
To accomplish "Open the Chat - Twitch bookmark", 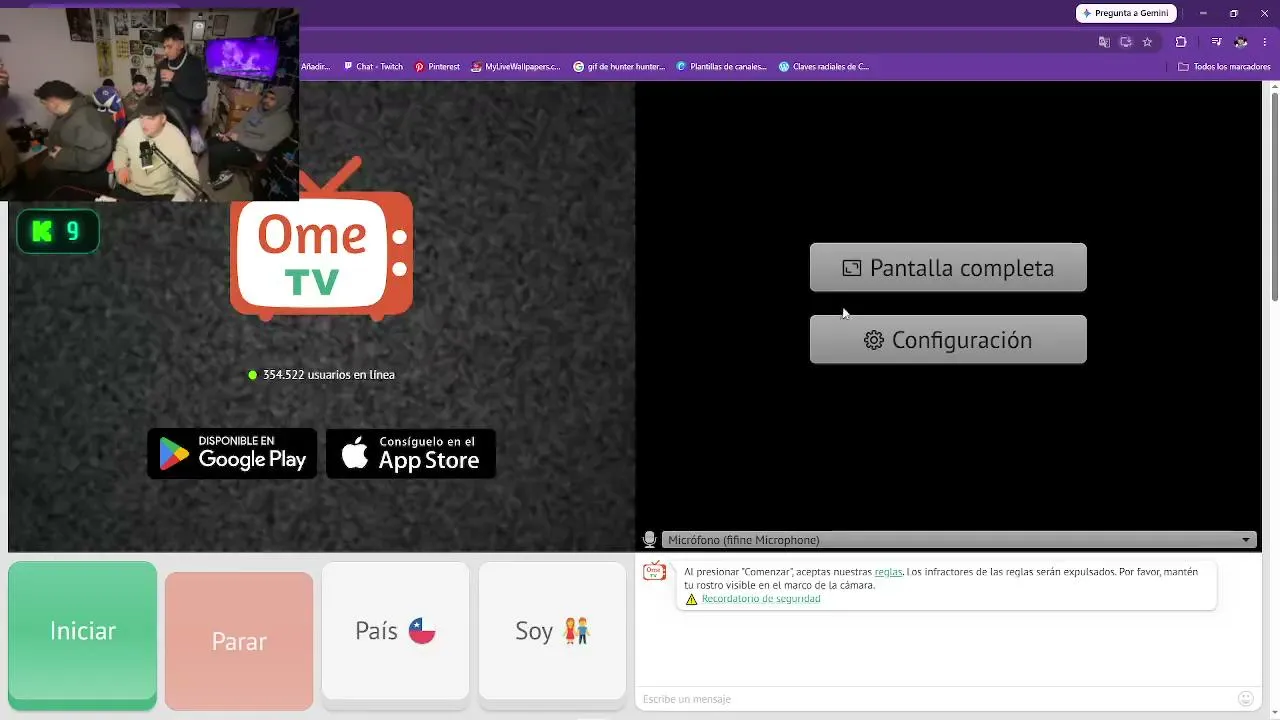I will click(373, 67).
